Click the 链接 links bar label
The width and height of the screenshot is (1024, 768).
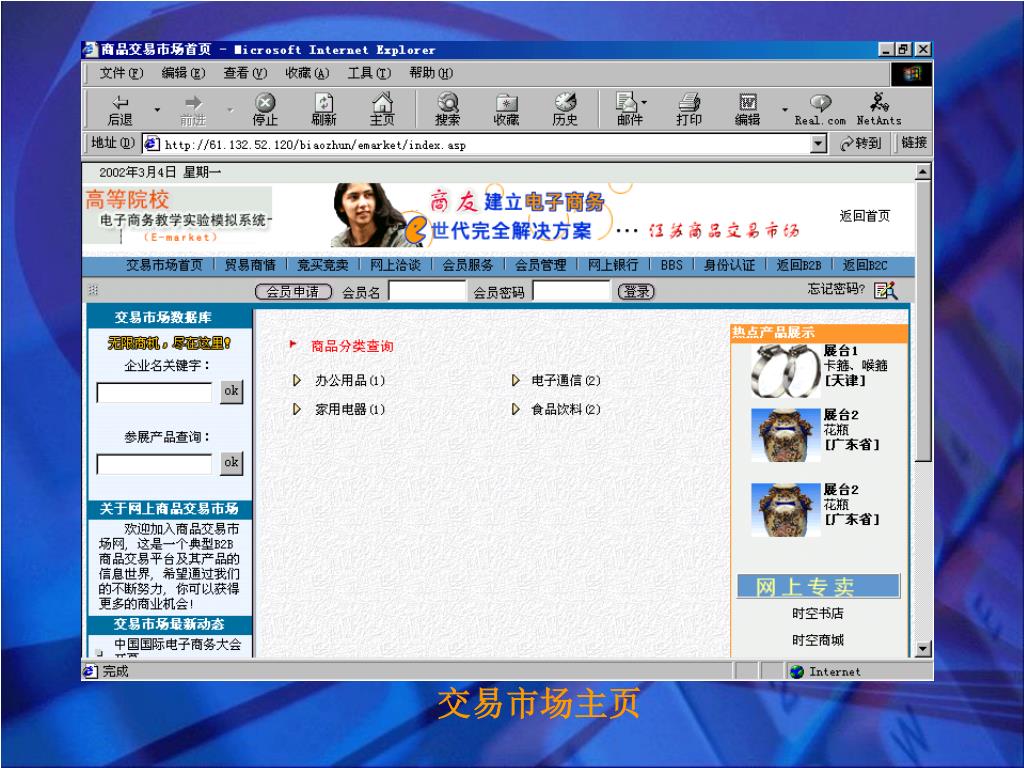[x=914, y=142]
